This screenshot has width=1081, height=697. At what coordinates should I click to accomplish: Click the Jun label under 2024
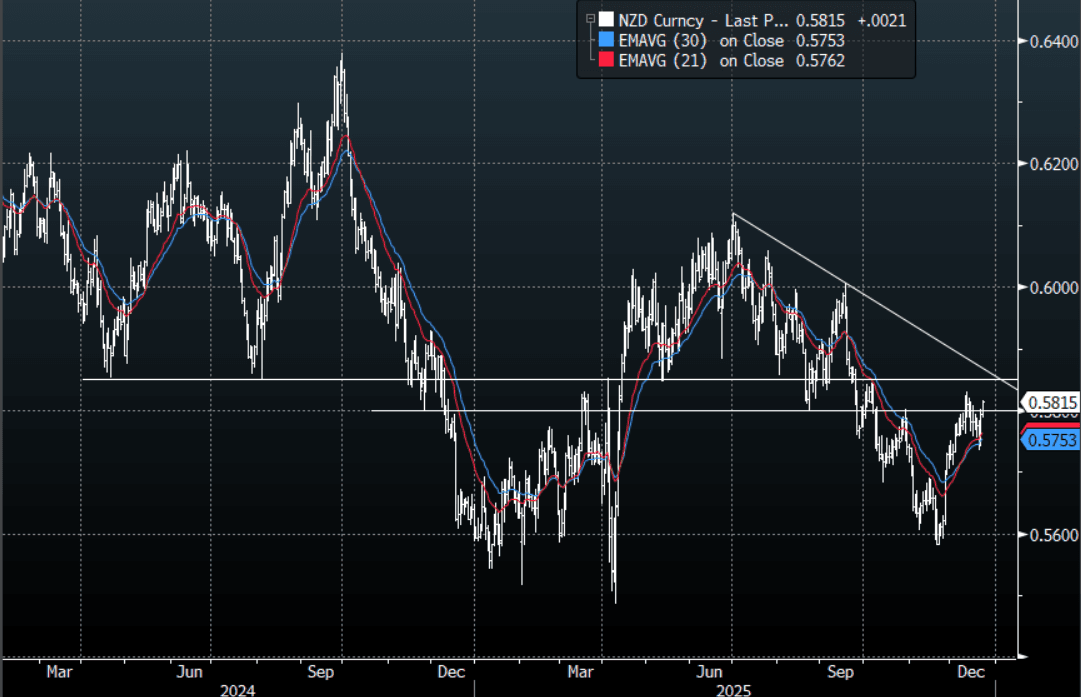tap(189, 671)
